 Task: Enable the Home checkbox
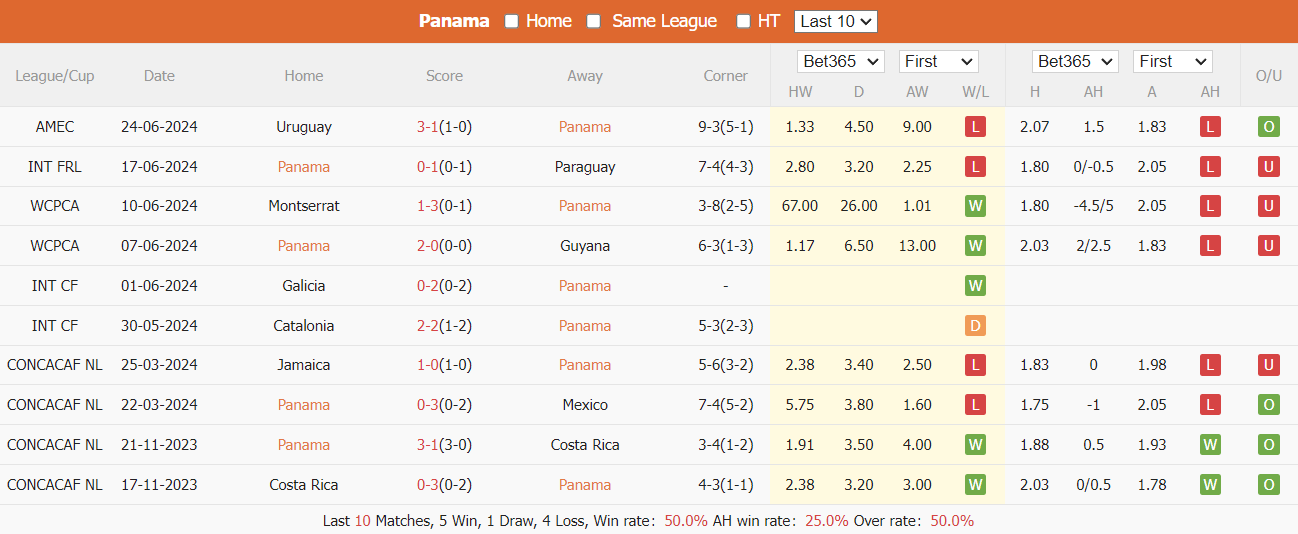[512, 22]
